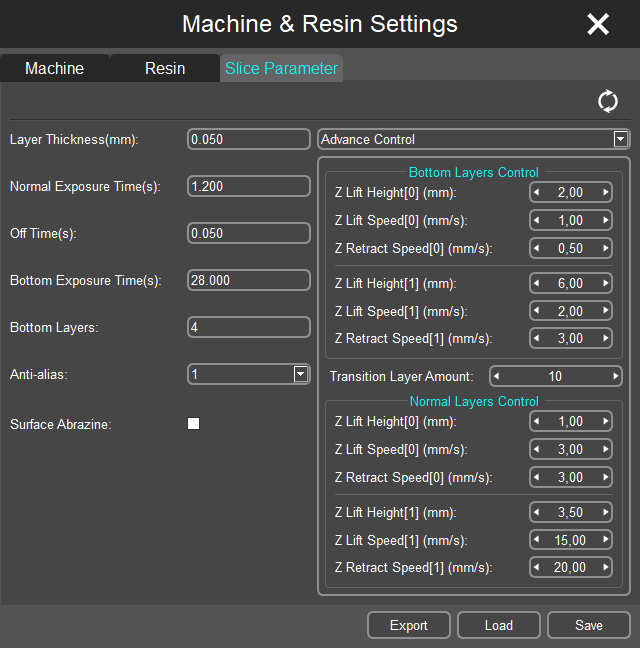Image resolution: width=640 pixels, height=648 pixels.
Task: Open the Advance Control dropdown
Action: click(620, 139)
